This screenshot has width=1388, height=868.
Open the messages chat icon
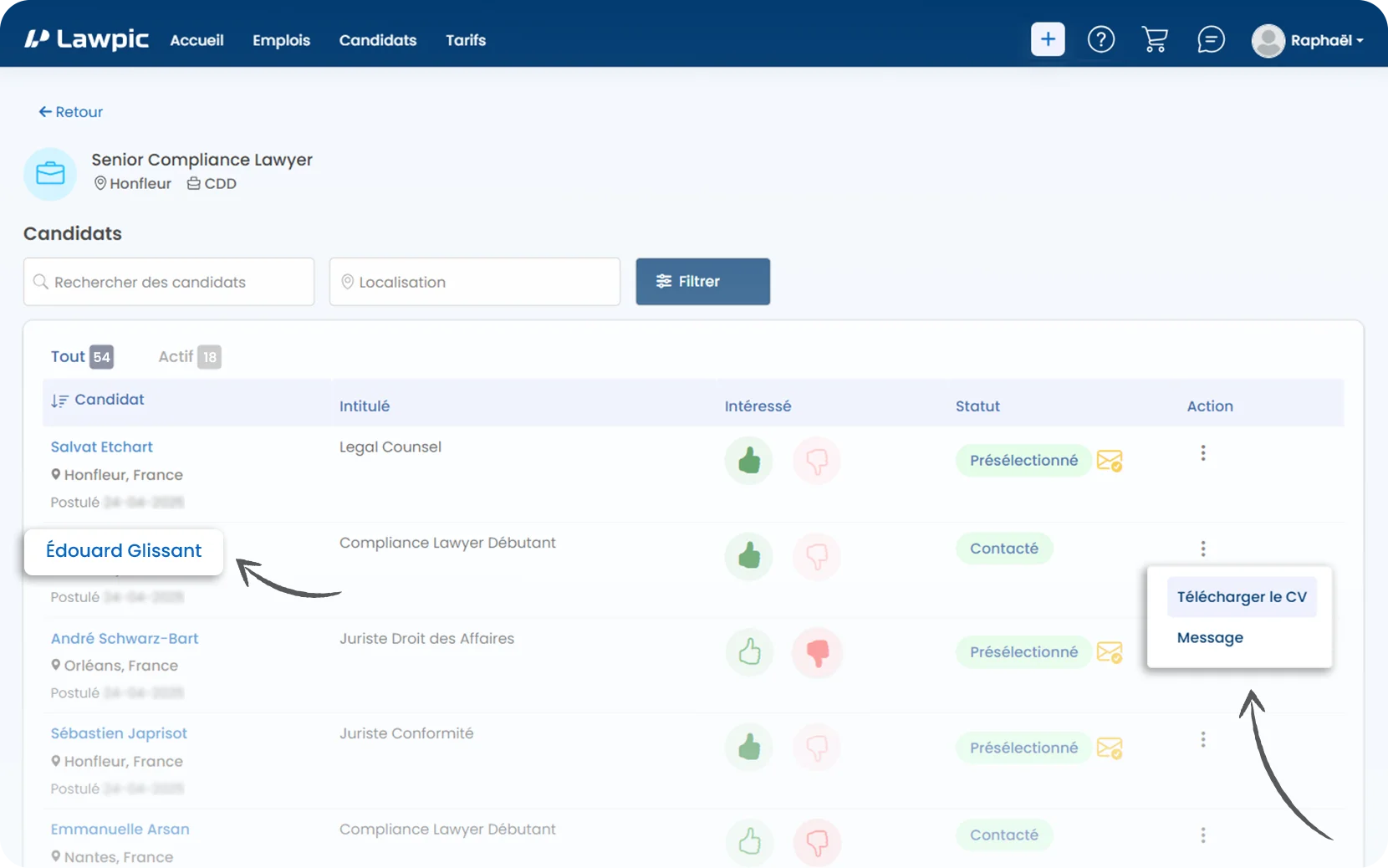coord(1211,39)
